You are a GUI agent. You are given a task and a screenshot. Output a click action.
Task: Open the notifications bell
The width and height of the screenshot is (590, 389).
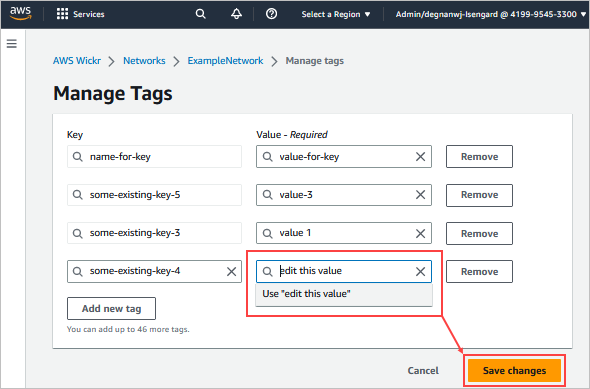click(x=236, y=14)
